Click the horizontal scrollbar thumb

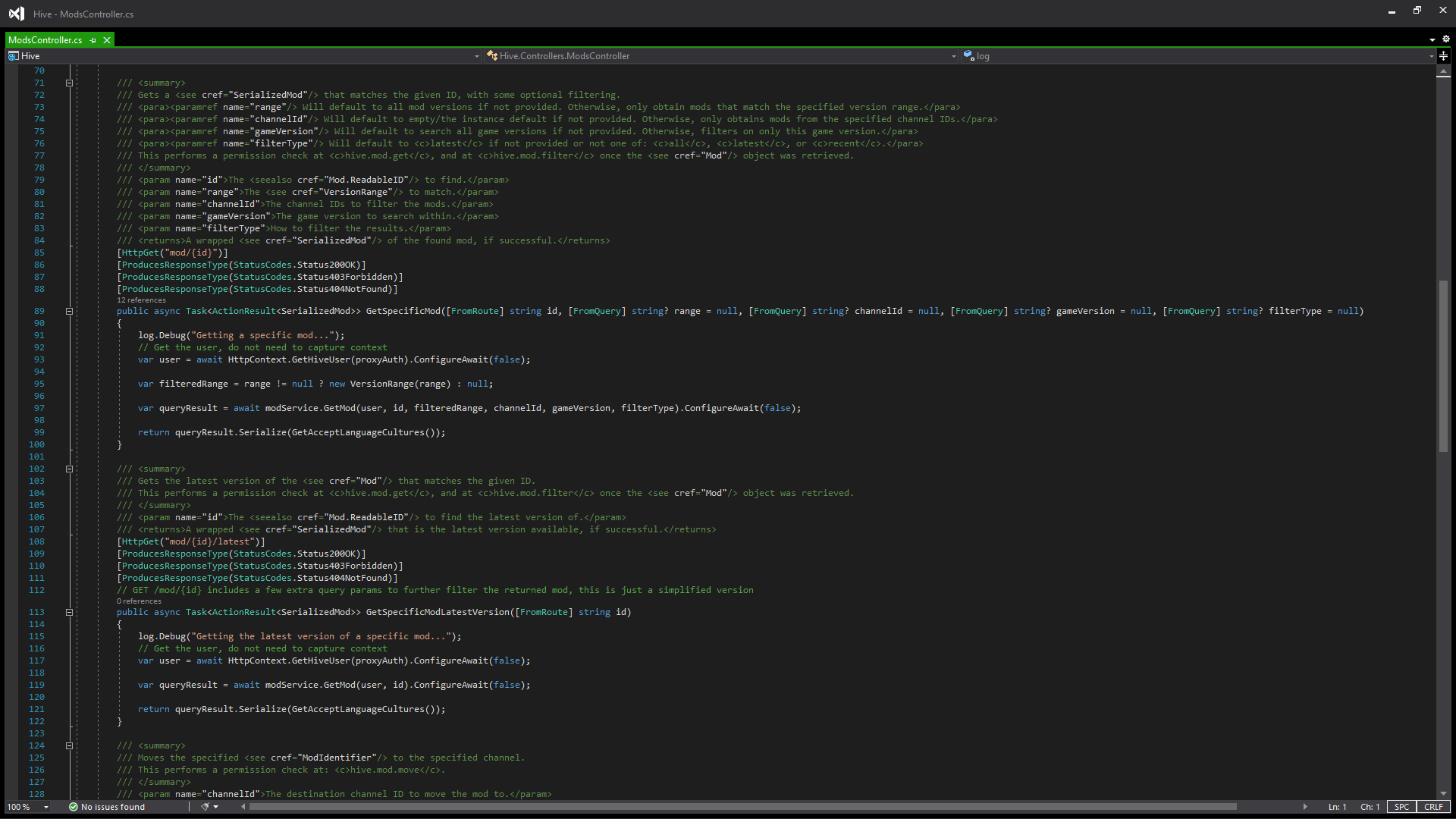pyautogui.click(x=743, y=807)
